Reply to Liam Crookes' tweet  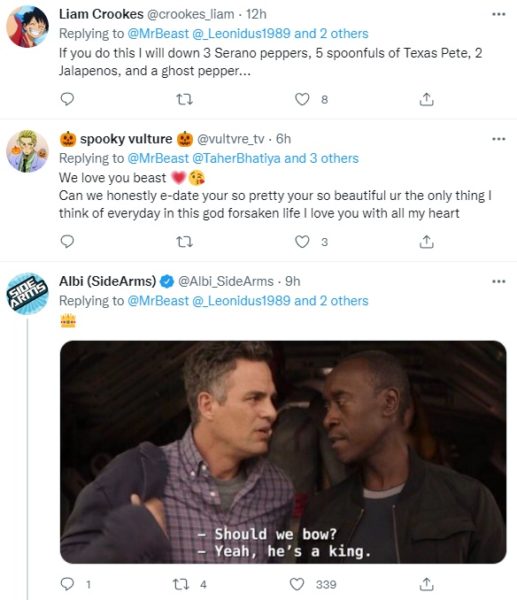pos(67,99)
